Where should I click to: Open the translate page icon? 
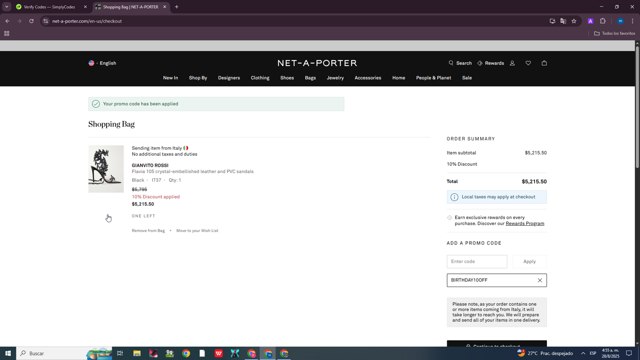pos(563,21)
